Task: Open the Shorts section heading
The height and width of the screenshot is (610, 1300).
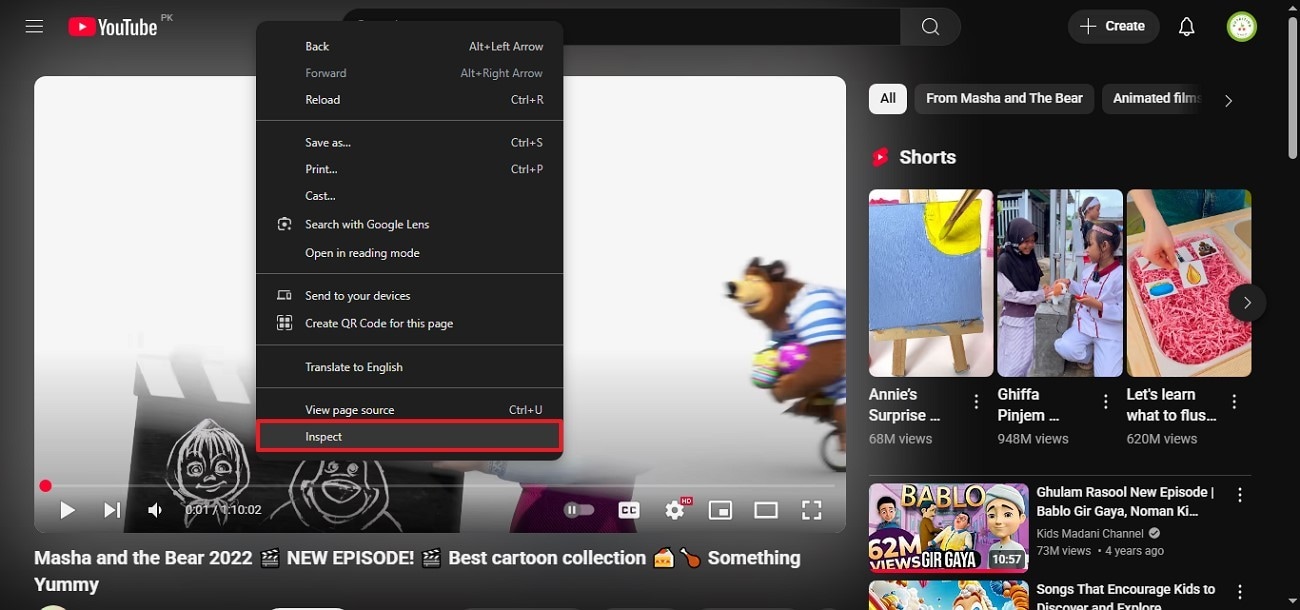Action: click(927, 157)
